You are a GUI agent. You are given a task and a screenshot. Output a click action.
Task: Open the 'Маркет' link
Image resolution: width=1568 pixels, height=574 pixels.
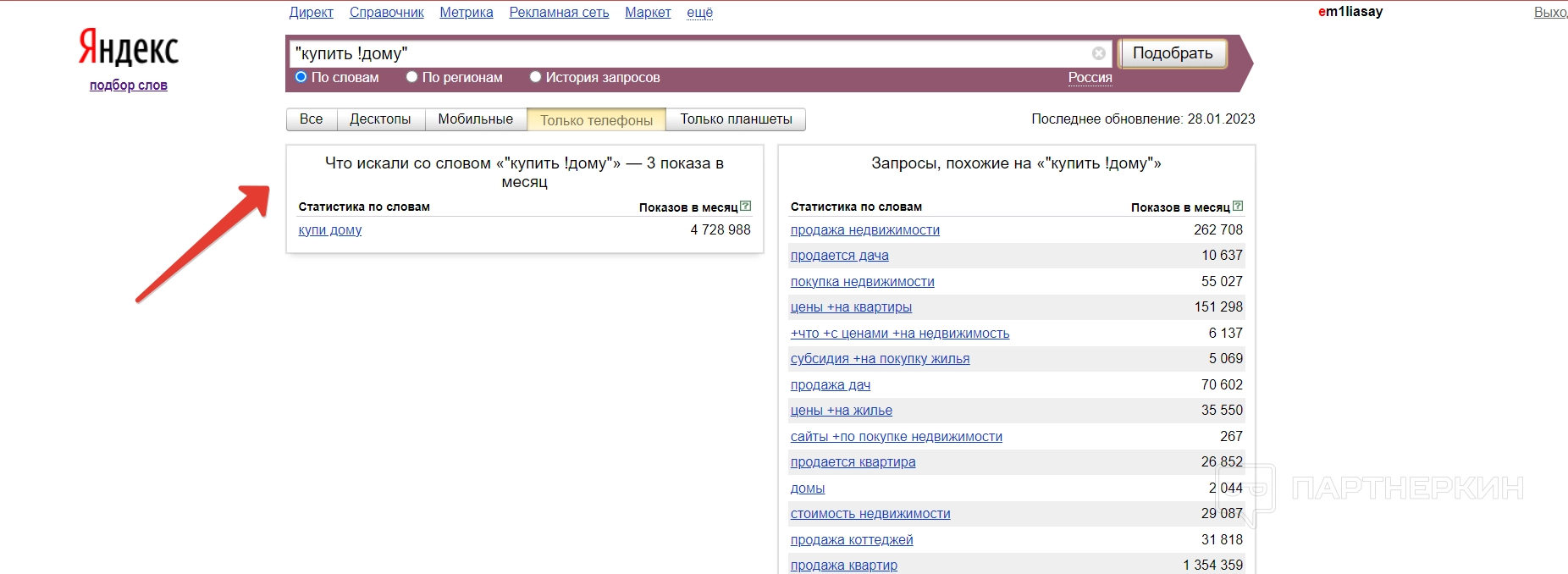point(649,13)
